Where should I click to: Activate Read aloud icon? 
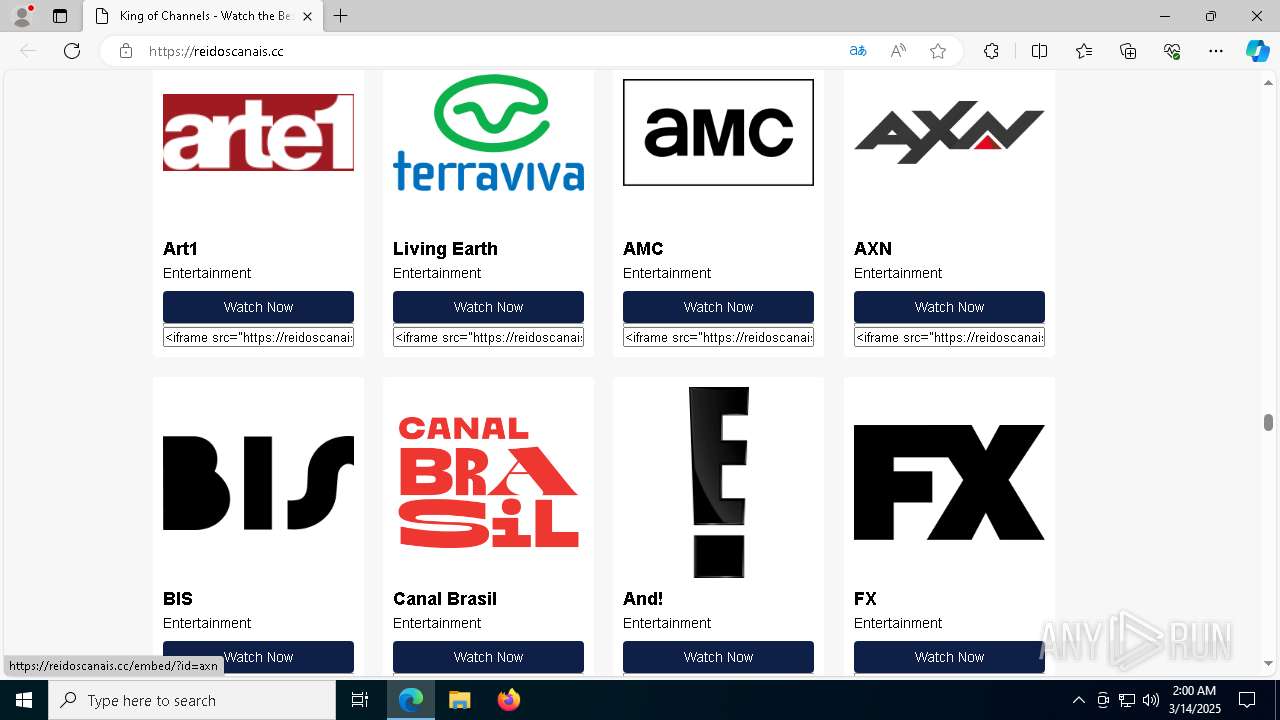898,51
